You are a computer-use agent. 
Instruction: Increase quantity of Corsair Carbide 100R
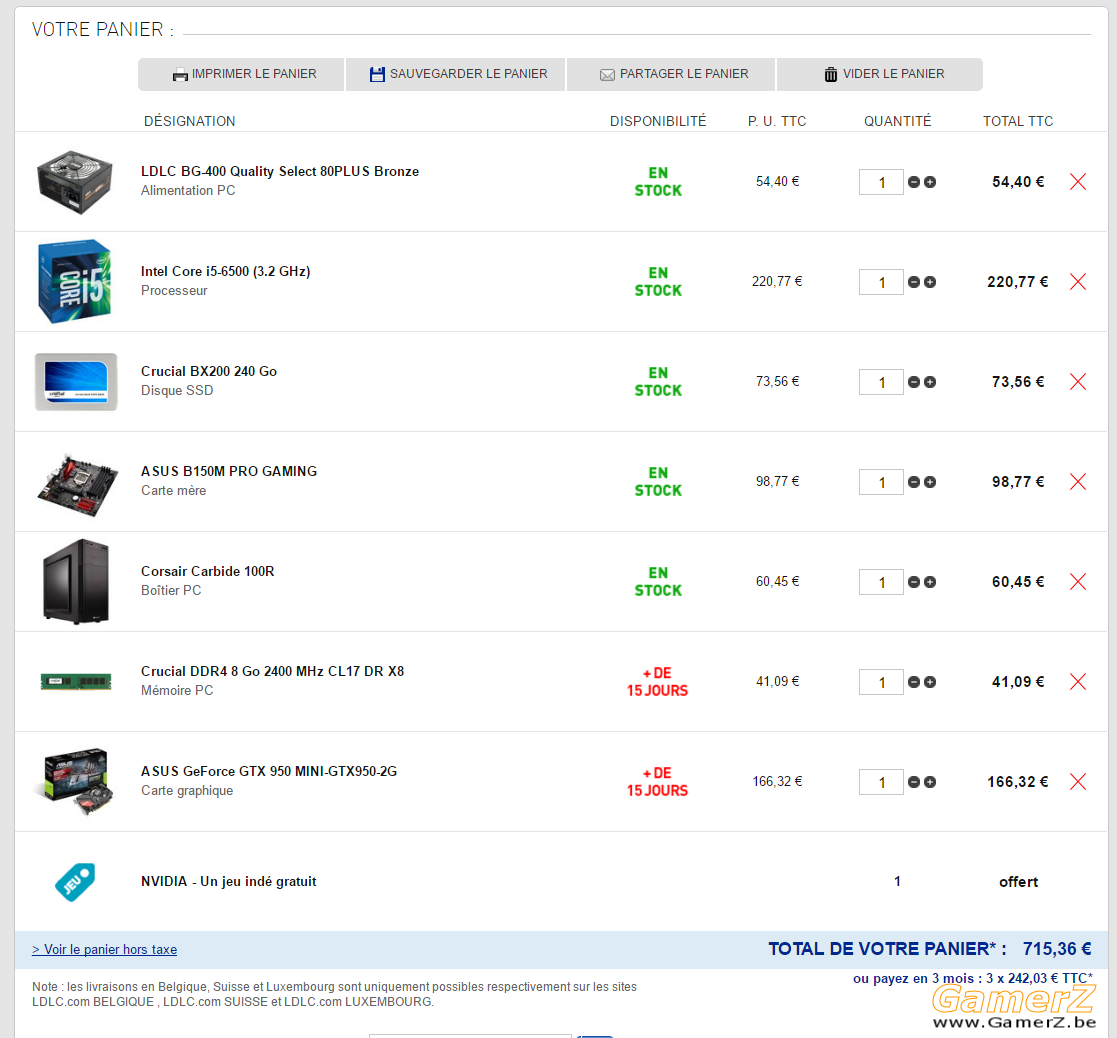tap(930, 582)
